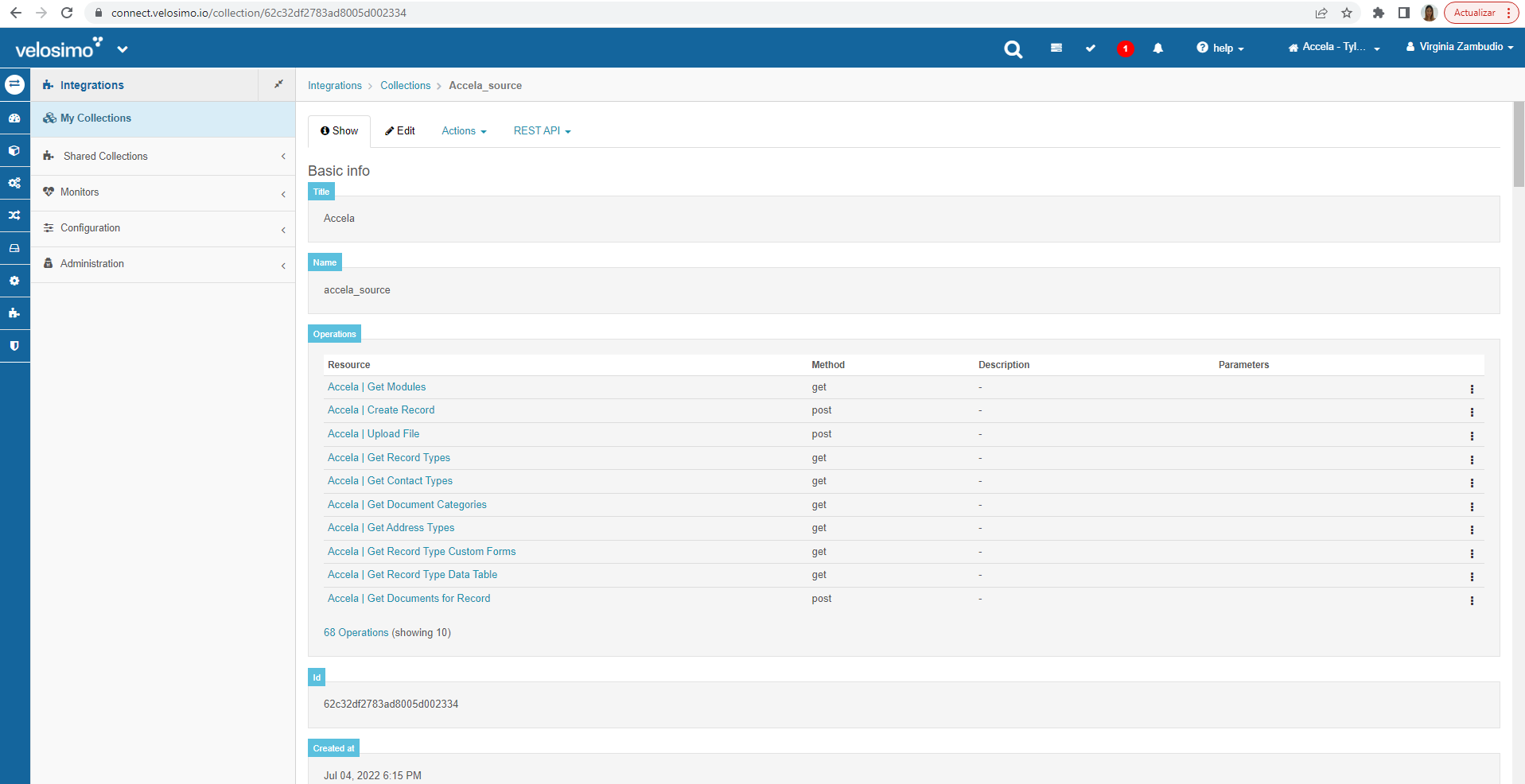Viewport: 1525px width, 784px height.
Task: Expand the Configuration menu
Action: click(163, 228)
